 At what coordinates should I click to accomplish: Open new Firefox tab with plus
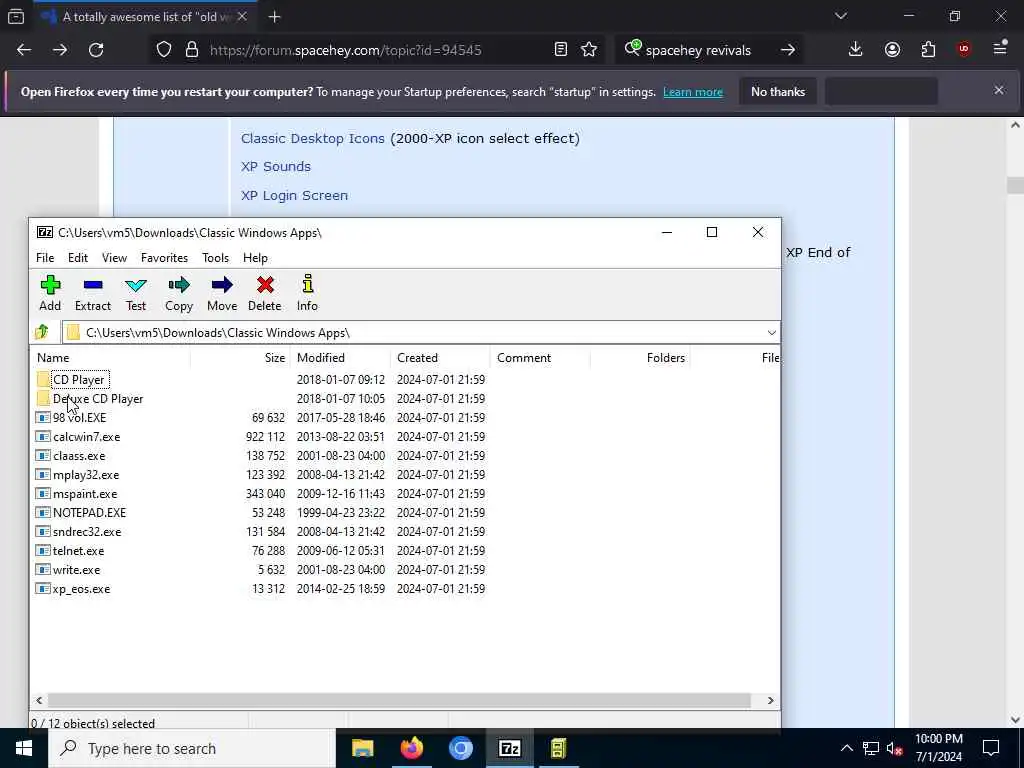(274, 17)
